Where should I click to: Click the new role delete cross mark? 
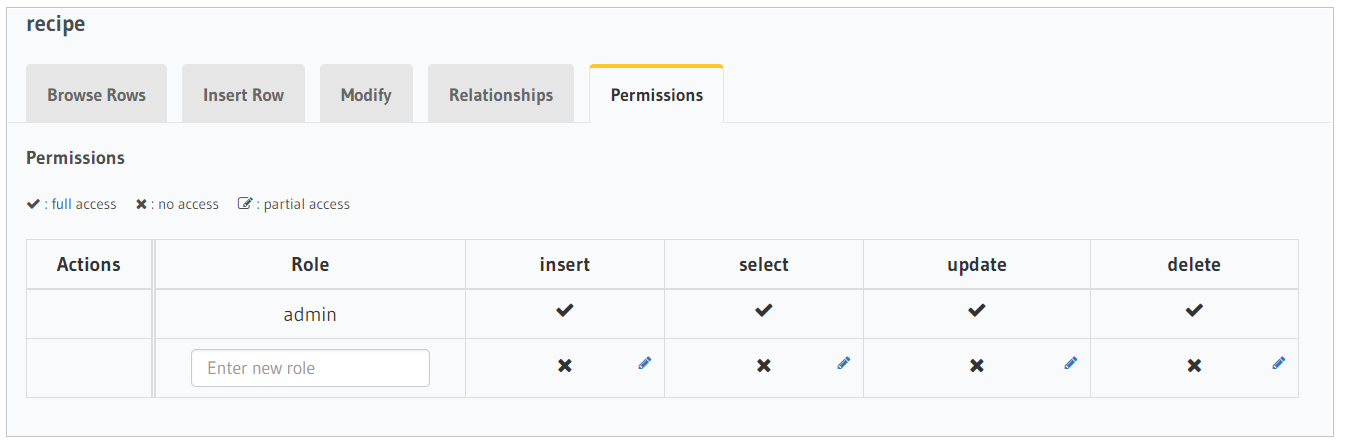point(1194,366)
